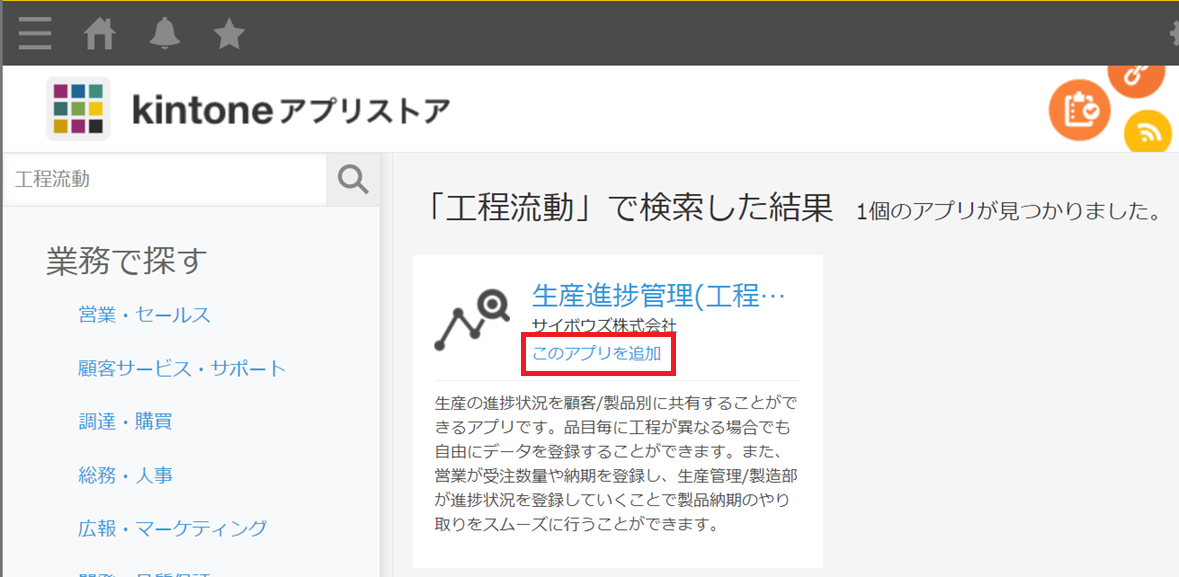
Task: Open the 生産進捗管理(工程… app title
Action: (659, 296)
